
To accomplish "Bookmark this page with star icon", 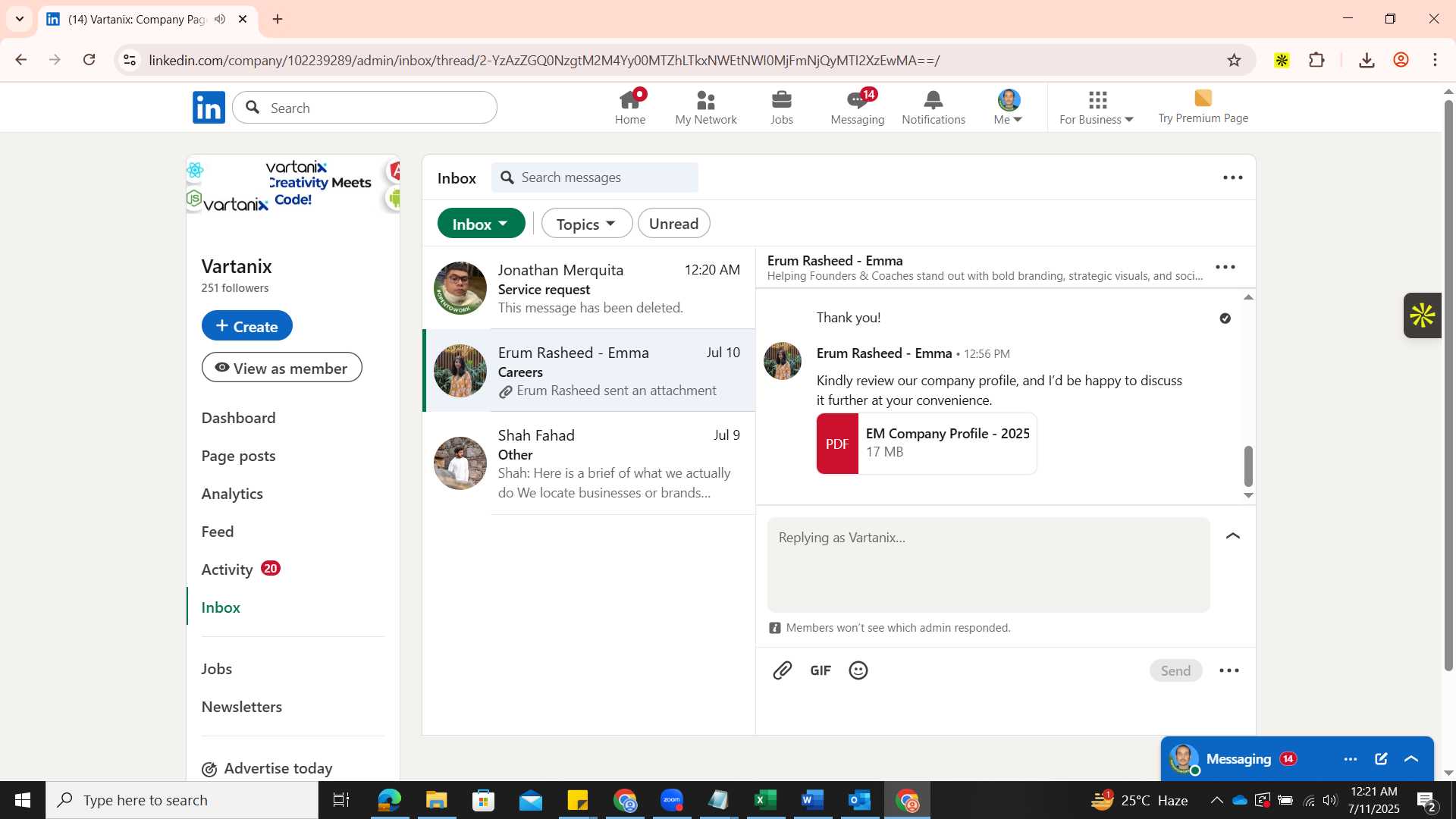I will pos(1235,60).
